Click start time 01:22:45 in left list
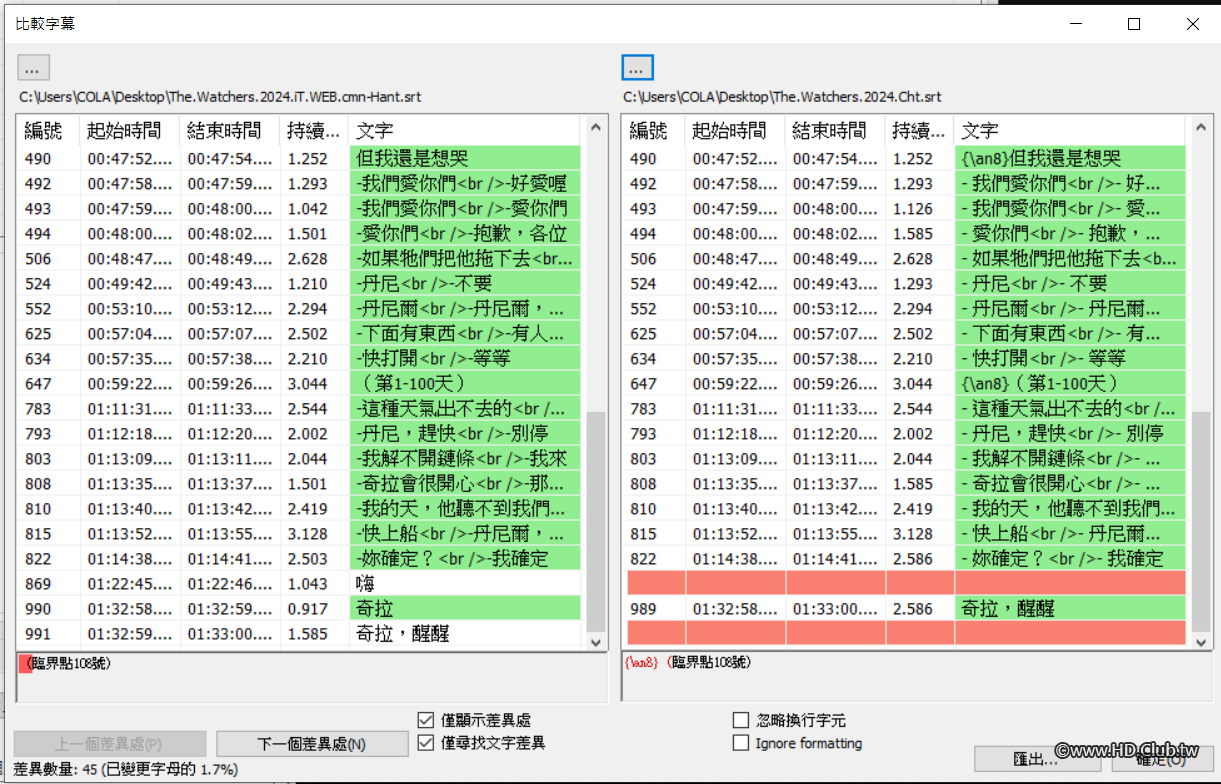This screenshot has height=784, width=1221. (130, 583)
